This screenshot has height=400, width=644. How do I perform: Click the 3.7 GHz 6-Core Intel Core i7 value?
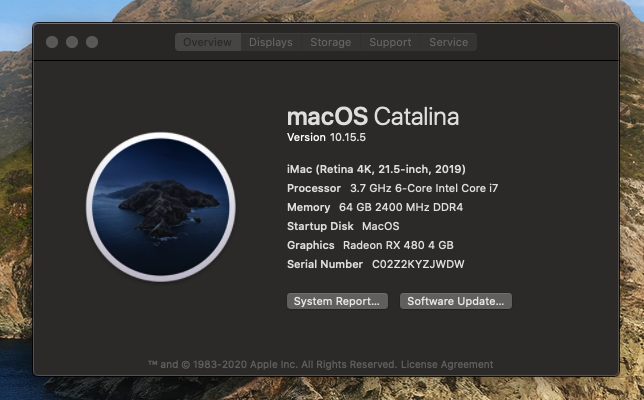[x=424, y=188]
